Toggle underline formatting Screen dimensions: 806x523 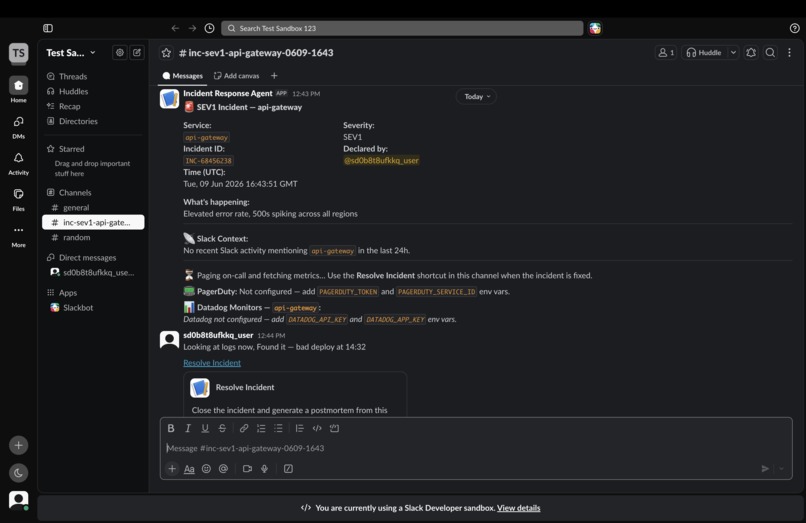coord(205,428)
